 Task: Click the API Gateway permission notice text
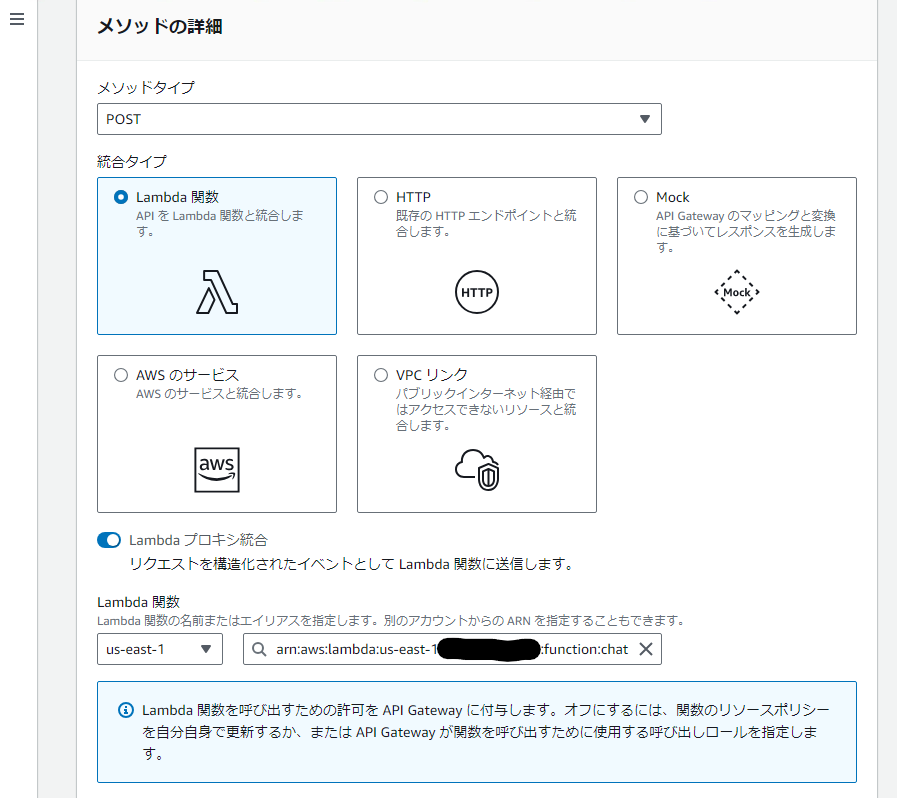coord(486,732)
